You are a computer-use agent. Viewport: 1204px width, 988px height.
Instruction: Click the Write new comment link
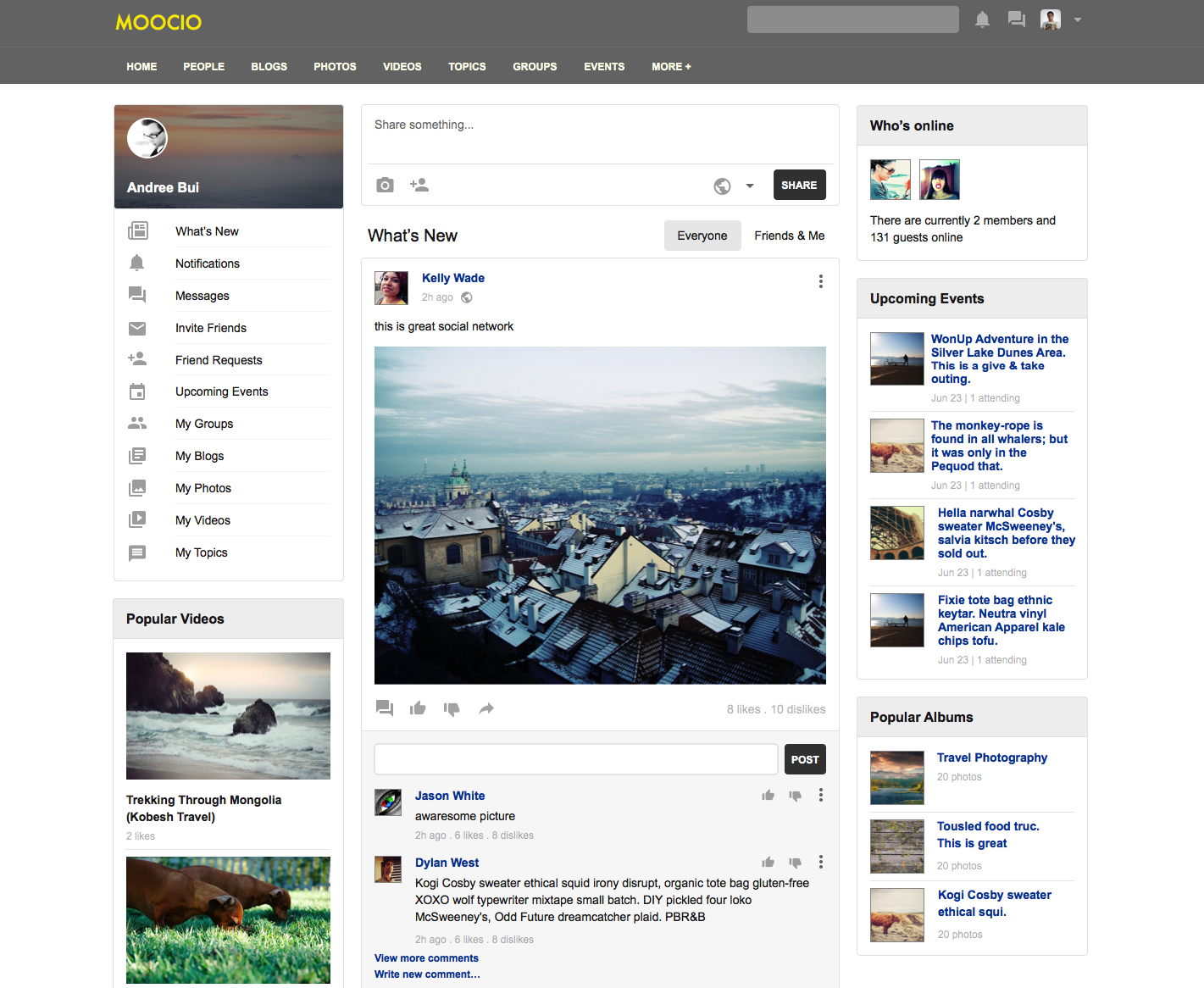[x=427, y=974]
